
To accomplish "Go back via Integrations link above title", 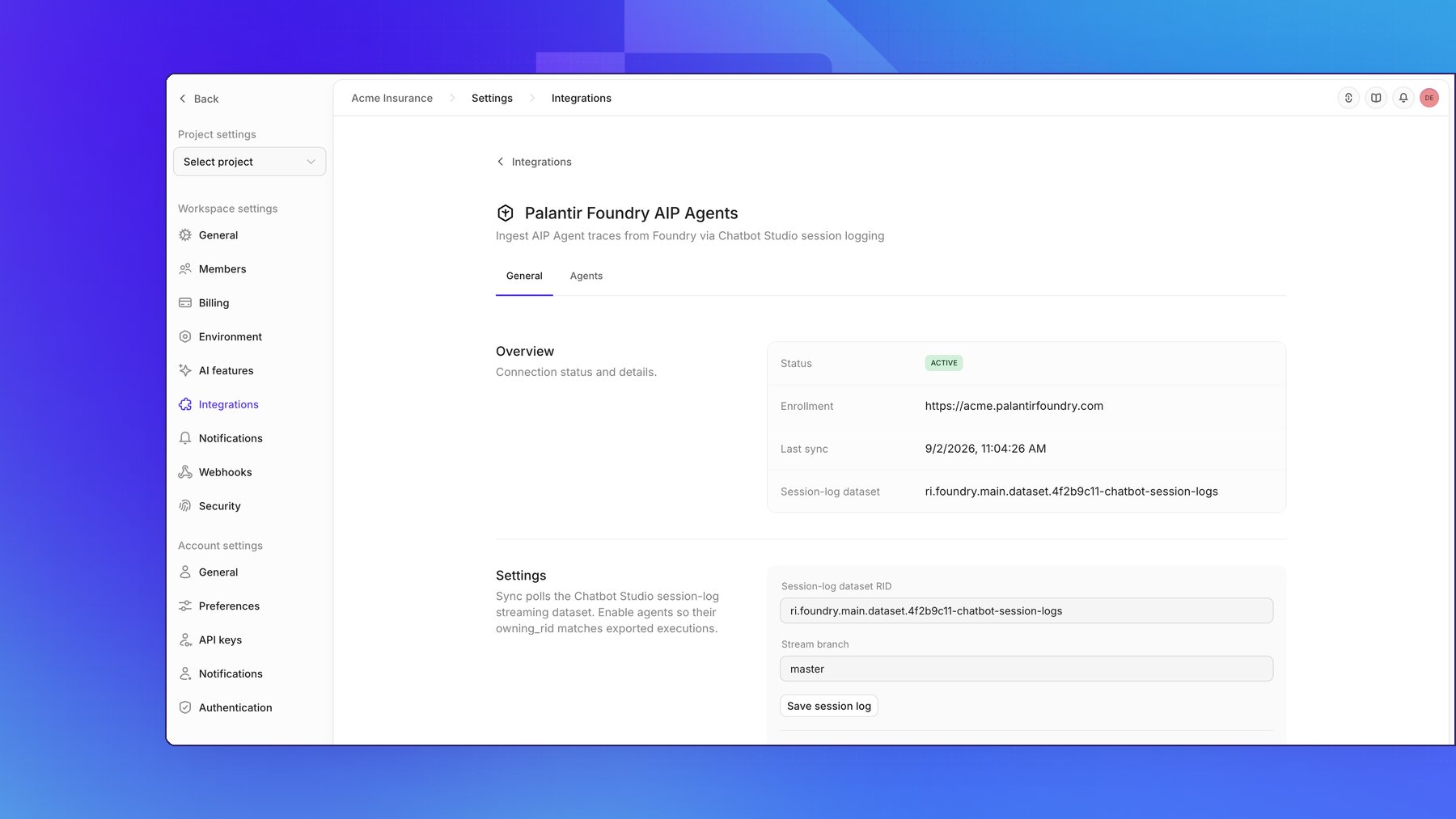I will (542, 162).
